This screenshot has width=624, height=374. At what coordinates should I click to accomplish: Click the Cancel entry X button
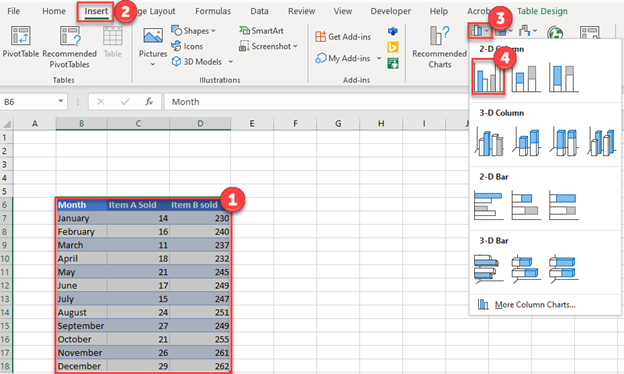(101, 102)
